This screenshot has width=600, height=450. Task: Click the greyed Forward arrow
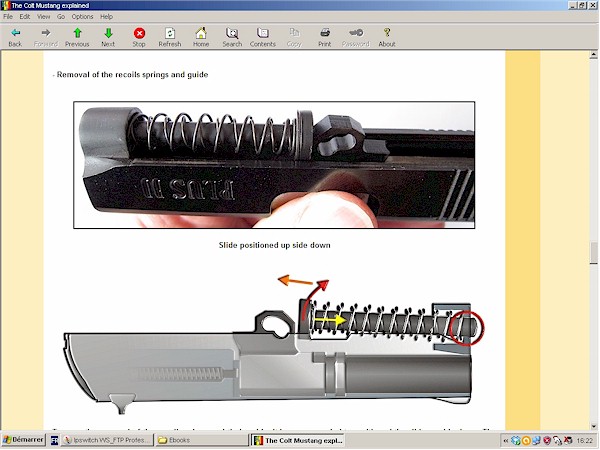pos(46,37)
